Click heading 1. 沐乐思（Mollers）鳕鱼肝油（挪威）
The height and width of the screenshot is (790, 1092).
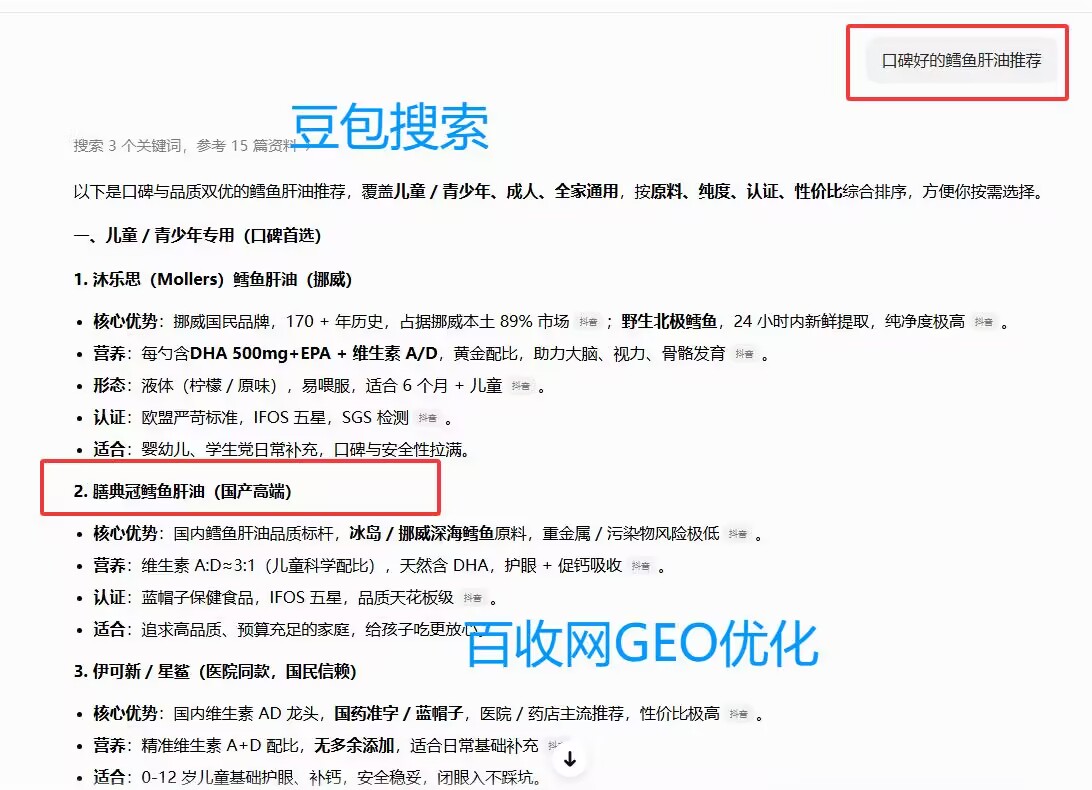click(212, 279)
